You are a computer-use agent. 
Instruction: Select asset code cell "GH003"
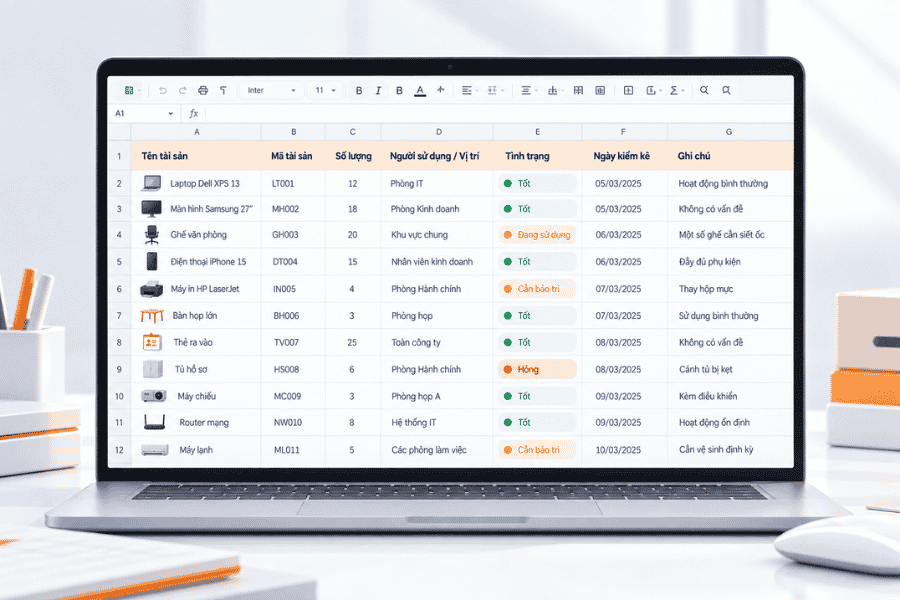click(x=293, y=235)
